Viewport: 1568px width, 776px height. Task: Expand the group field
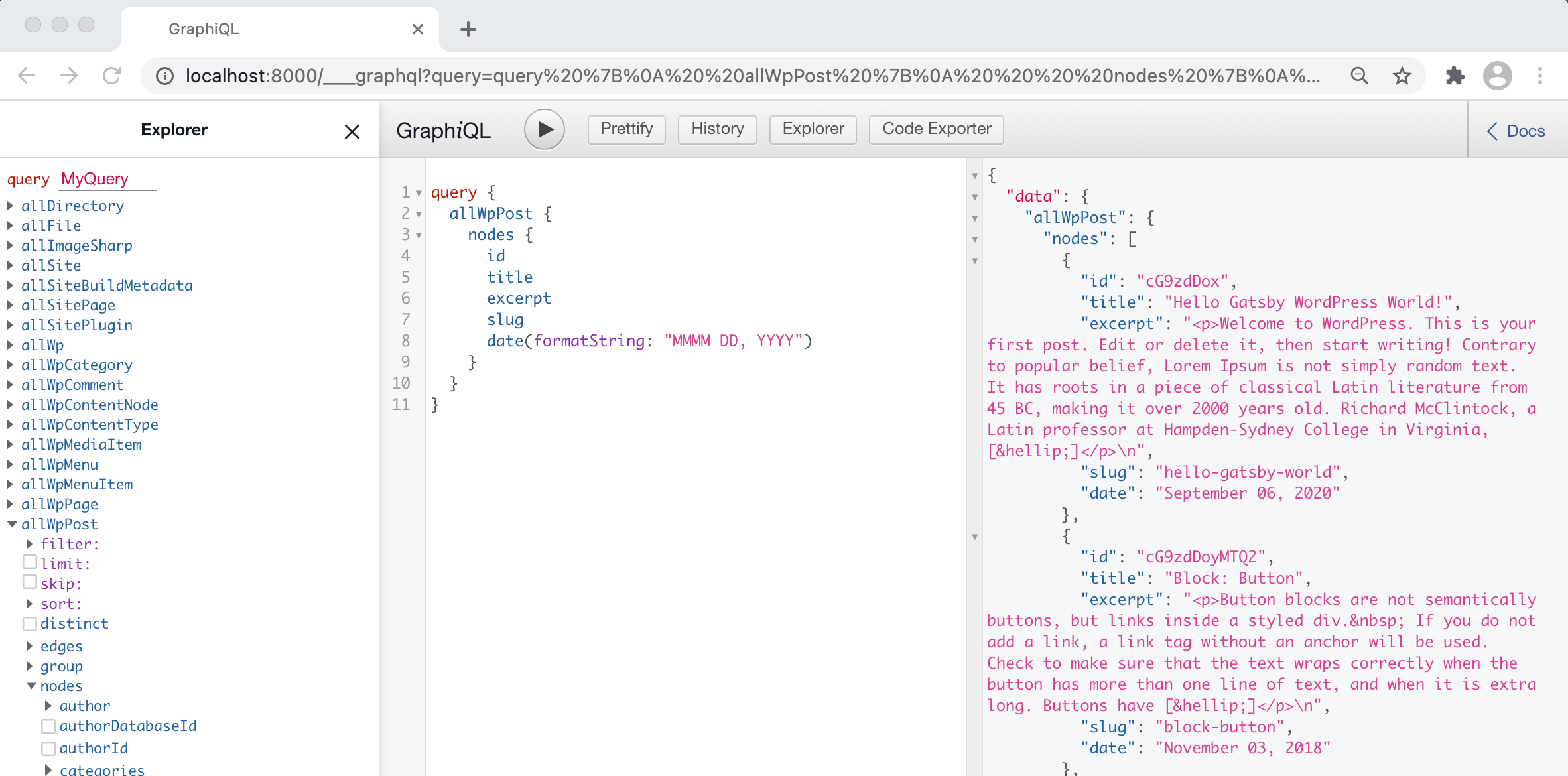(x=30, y=666)
